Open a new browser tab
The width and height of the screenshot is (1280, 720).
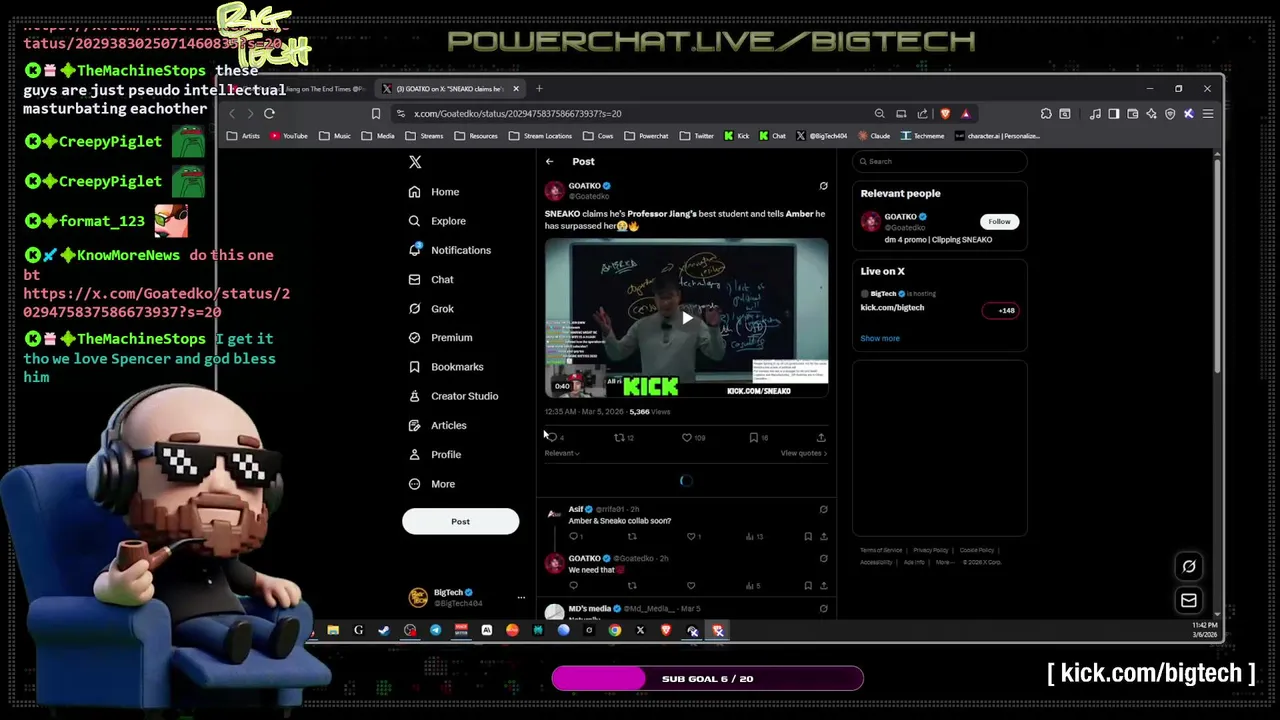[x=539, y=89]
